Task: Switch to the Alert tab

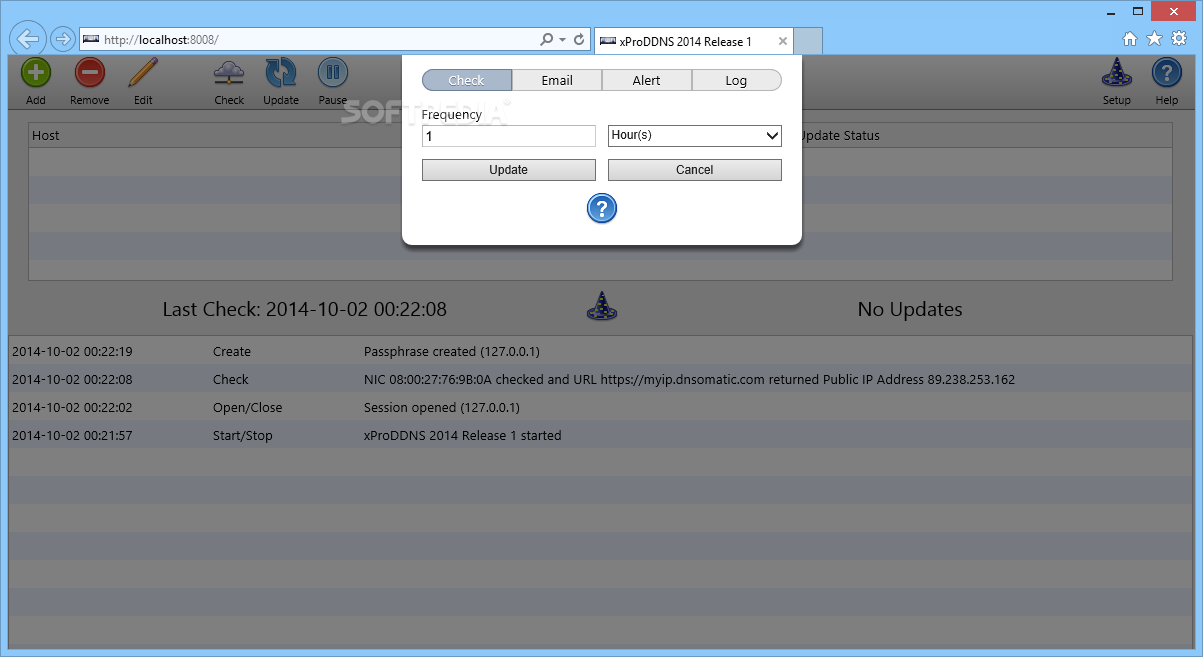Action: pyautogui.click(x=647, y=80)
